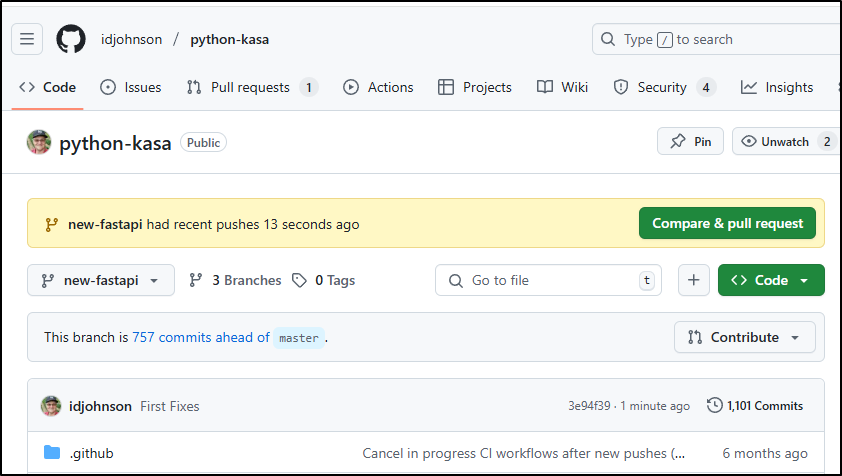This screenshot has height=476, width=842.
Task: Open the Insights tab
Action: click(776, 87)
